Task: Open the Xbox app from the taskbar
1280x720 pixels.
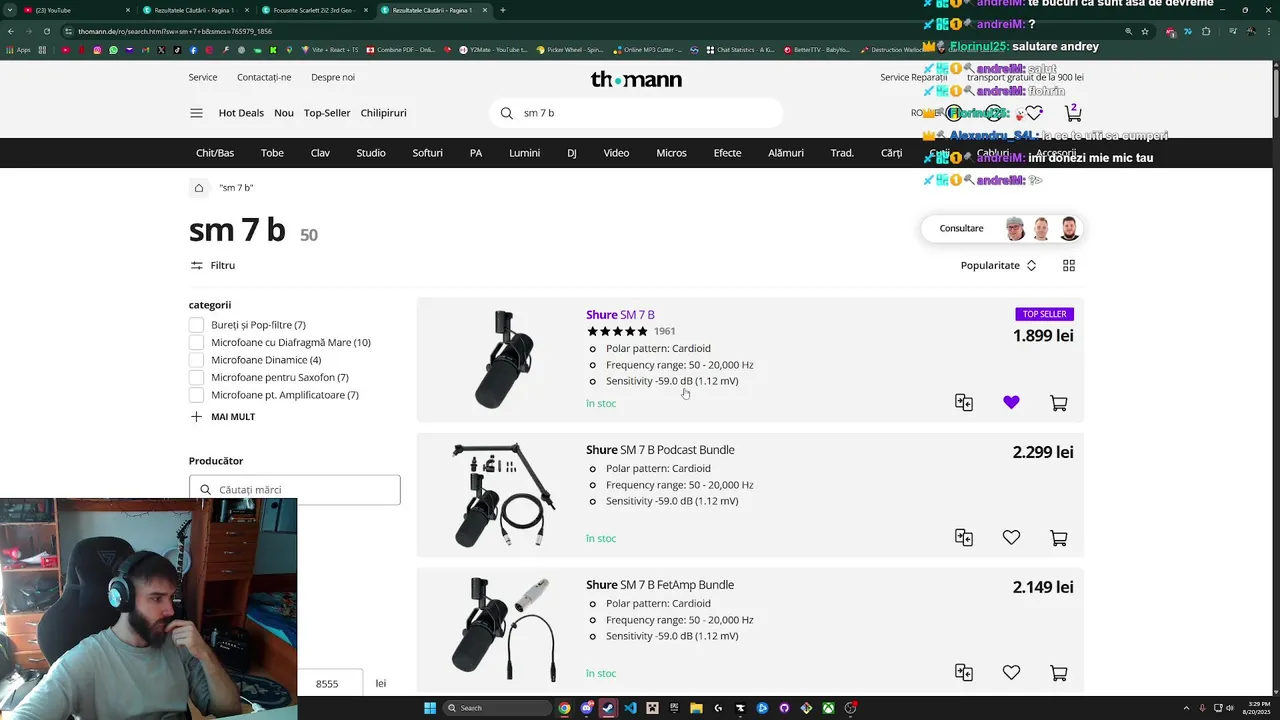Action: [829, 708]
